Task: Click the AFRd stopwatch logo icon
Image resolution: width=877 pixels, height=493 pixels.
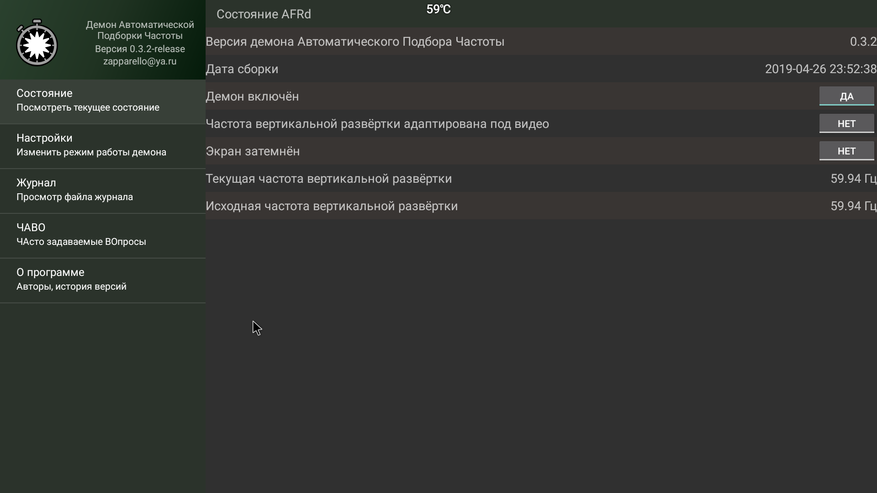Action: (x=36, y=43)
